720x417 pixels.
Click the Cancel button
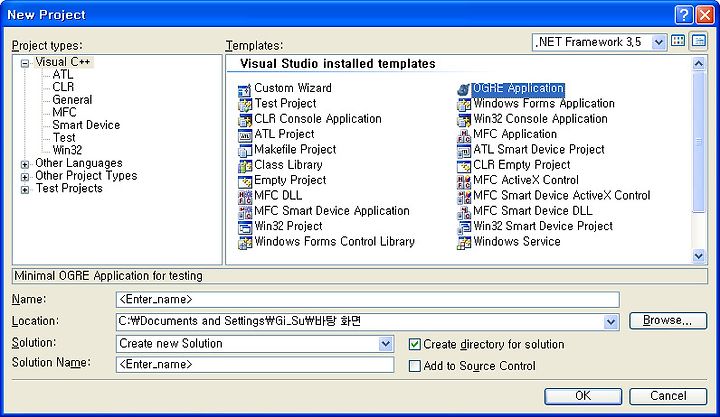tap(668, 396)
